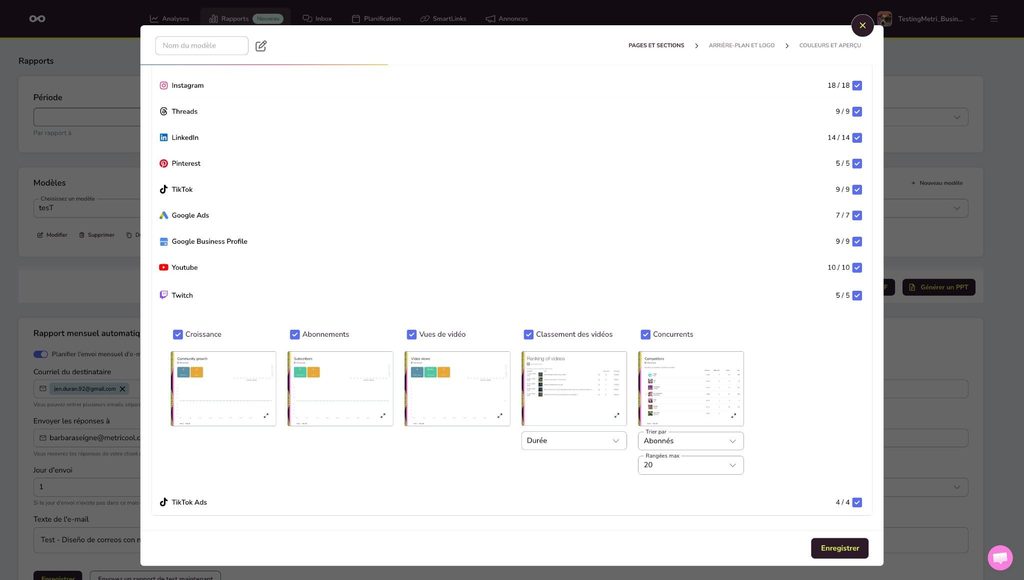Go to Pages et sections step
This screenshot has height=580, width=1024.
656,46
